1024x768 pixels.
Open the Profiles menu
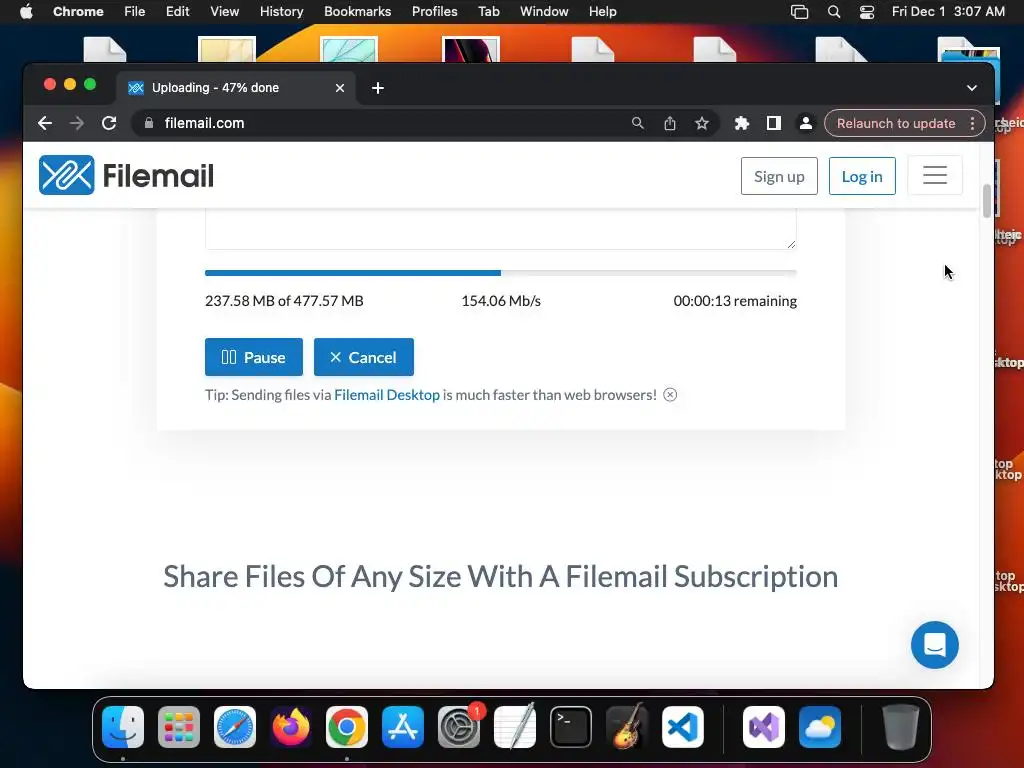pyautogui.click(x=434, y=12)
